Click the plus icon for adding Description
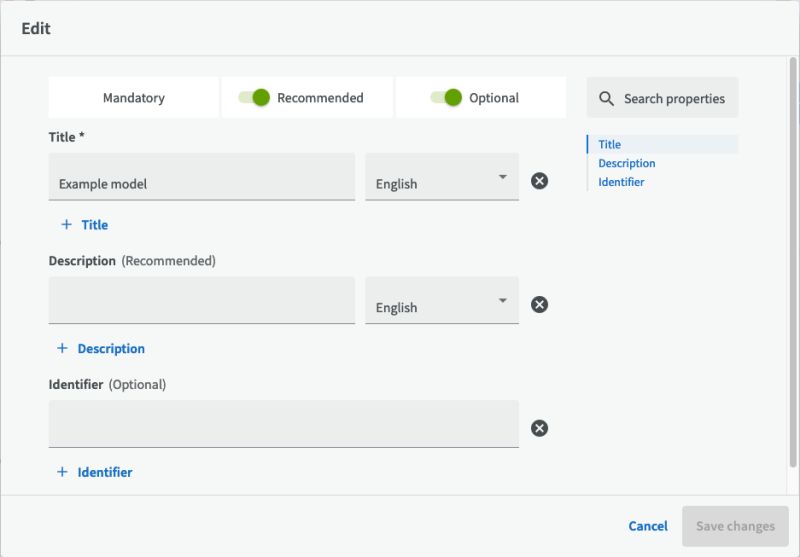 62,349
